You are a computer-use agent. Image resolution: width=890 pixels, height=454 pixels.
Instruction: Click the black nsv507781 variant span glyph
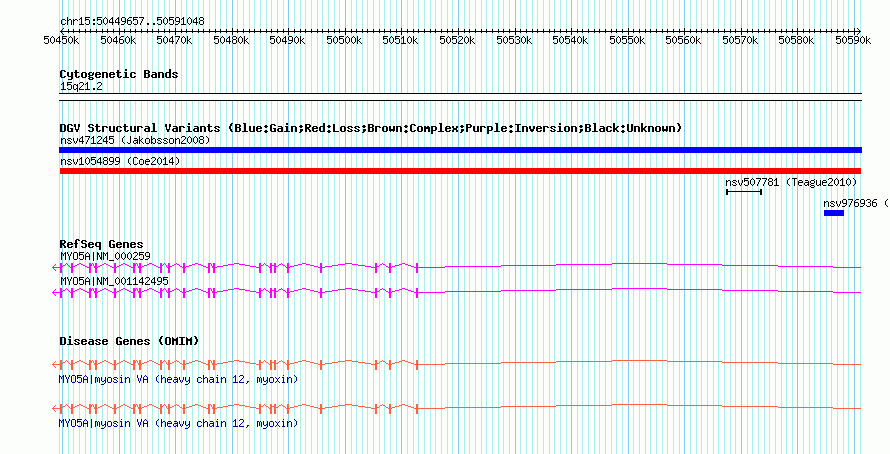pos(744,192)
